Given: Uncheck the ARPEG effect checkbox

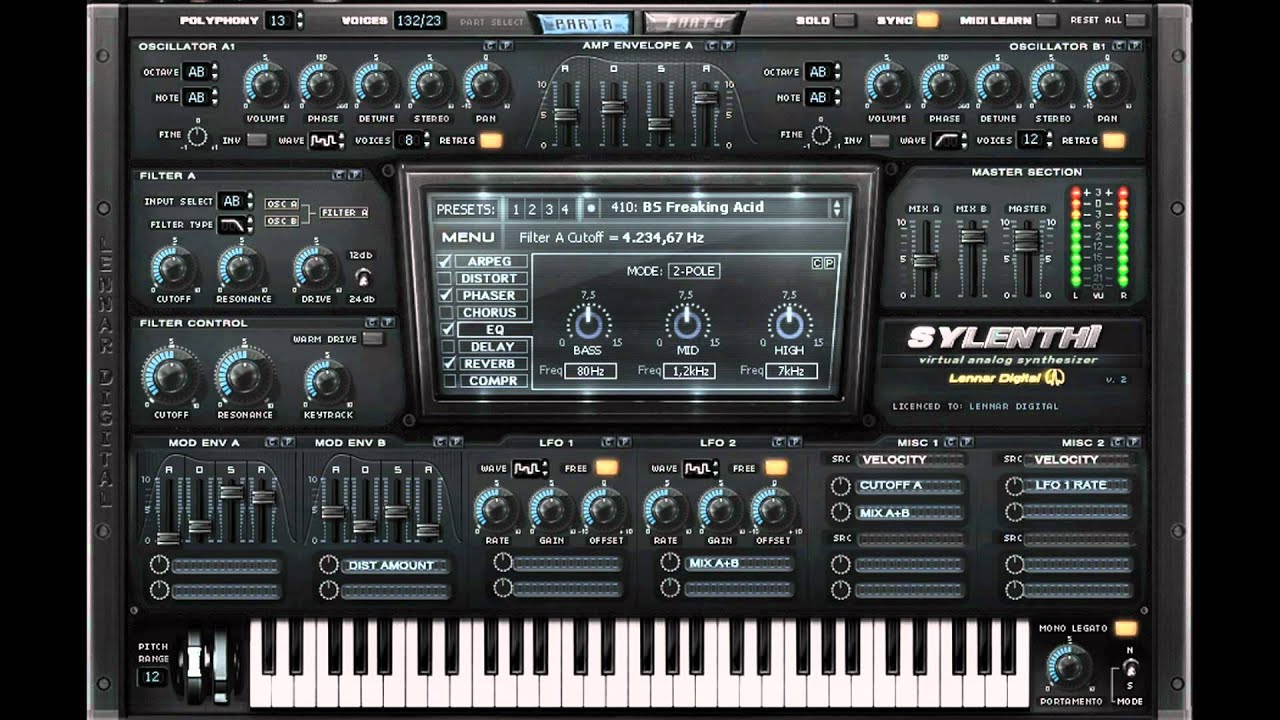Looking at the screenshot, I should (x=447, y=261).
